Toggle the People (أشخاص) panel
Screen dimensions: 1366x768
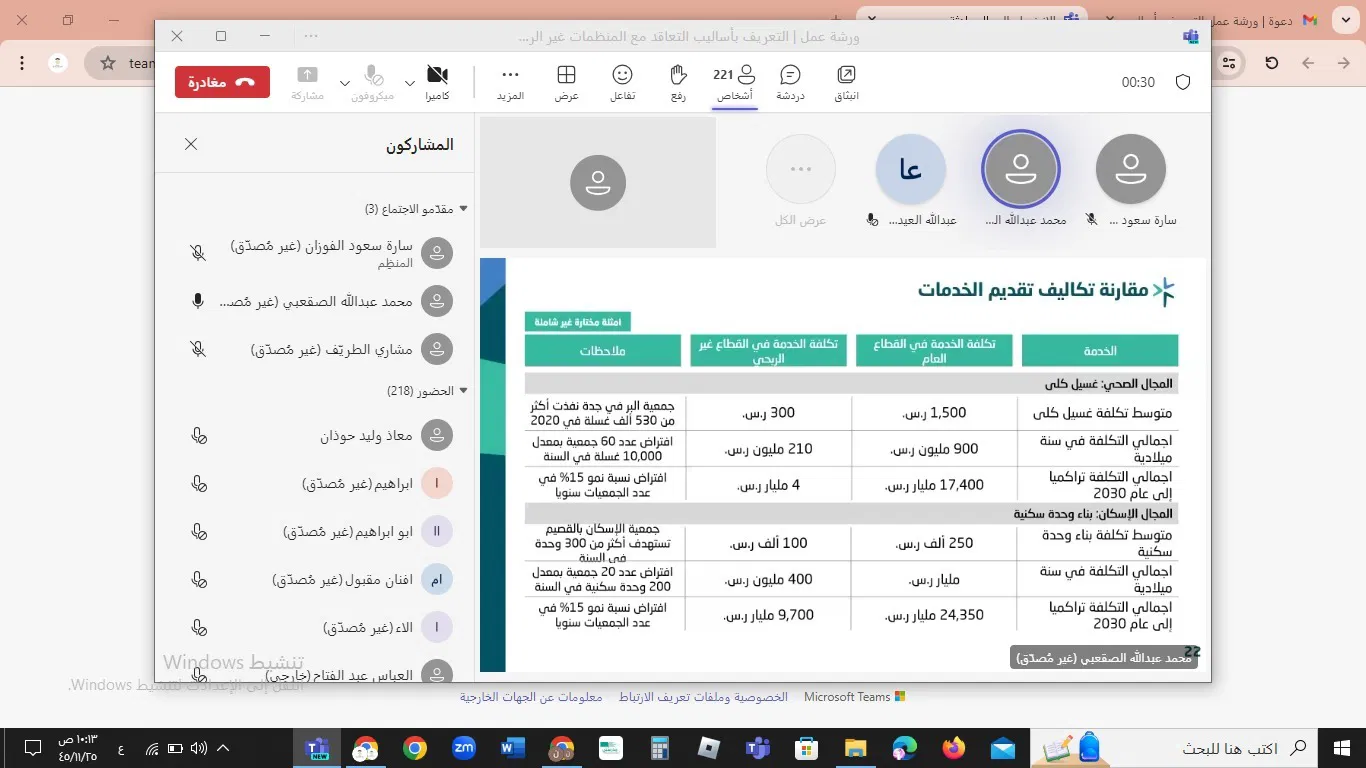pos(734,83)
